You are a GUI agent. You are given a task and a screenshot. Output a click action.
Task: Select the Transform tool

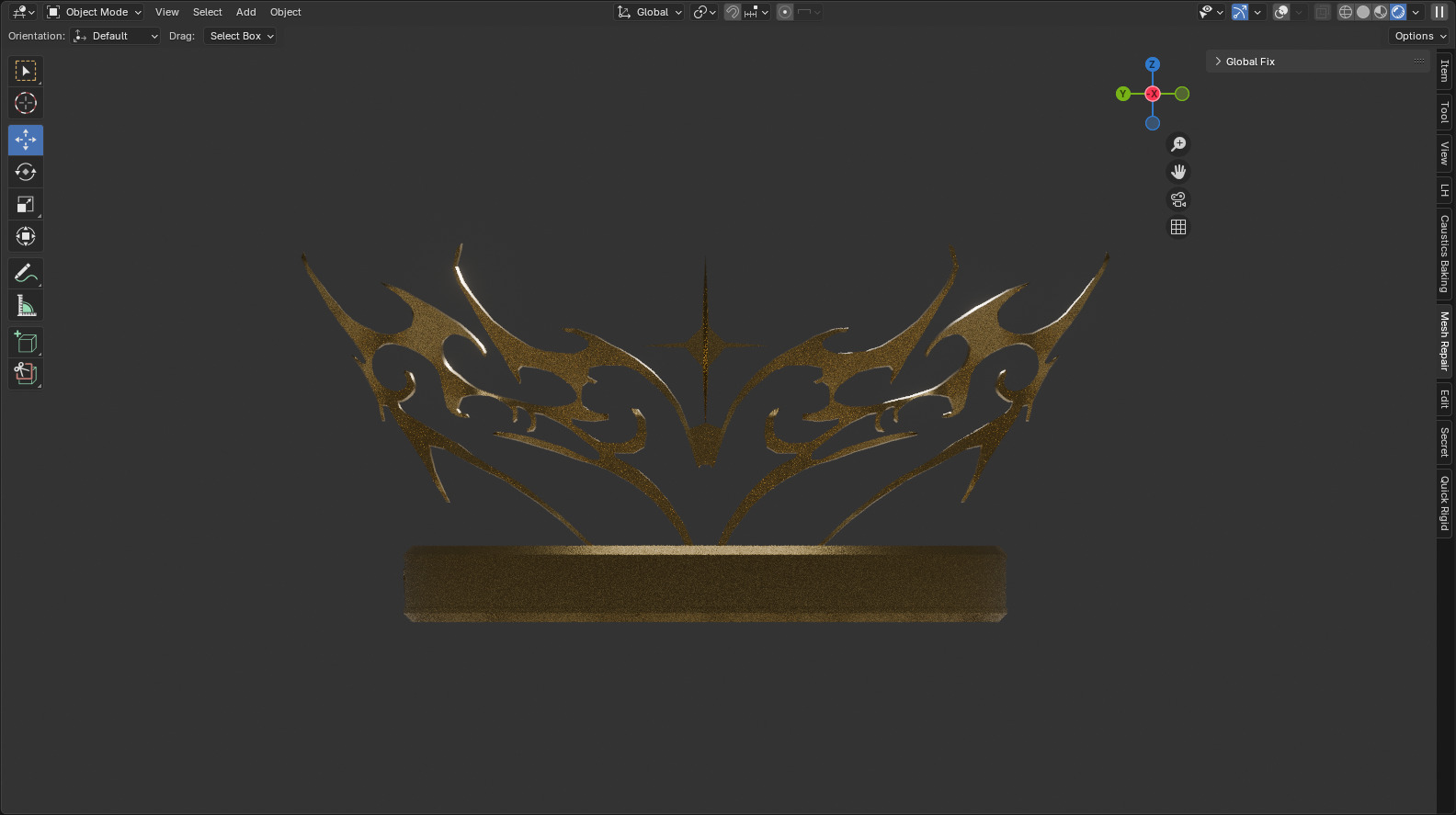click(26, 236)
